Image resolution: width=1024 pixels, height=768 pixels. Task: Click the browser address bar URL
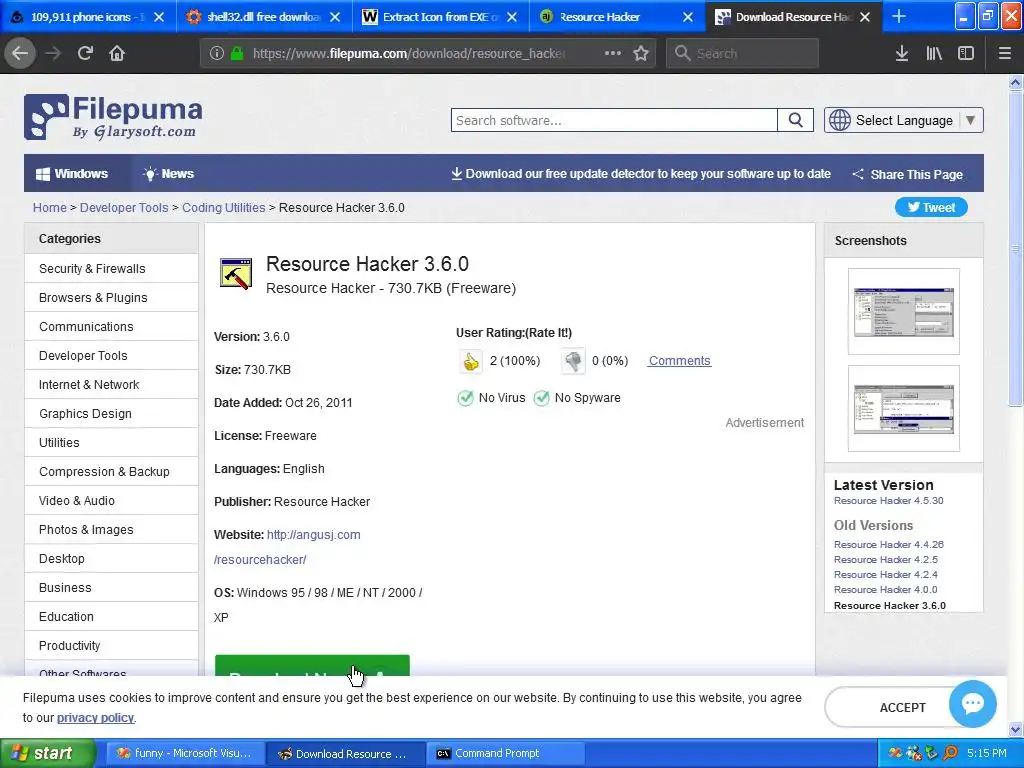coord(409,54)
